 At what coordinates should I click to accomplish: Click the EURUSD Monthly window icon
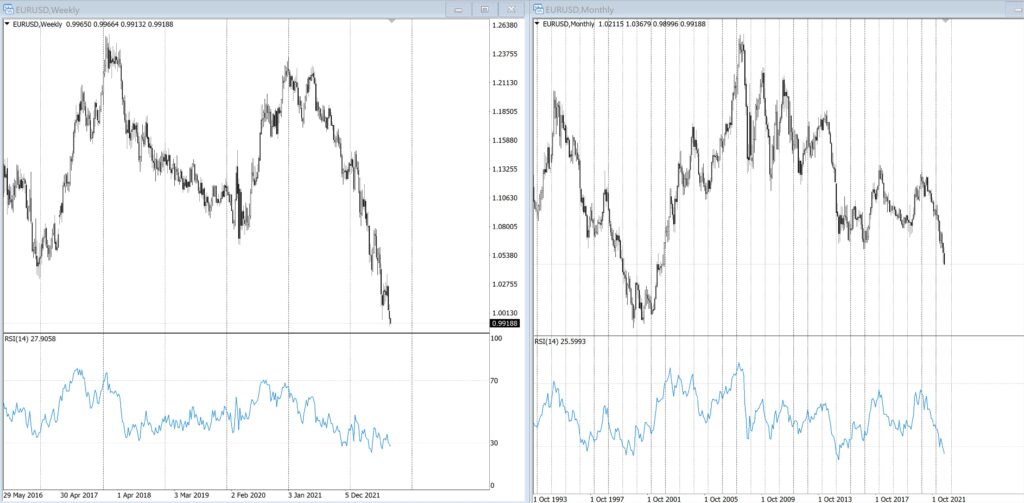(x=541, y=9)
